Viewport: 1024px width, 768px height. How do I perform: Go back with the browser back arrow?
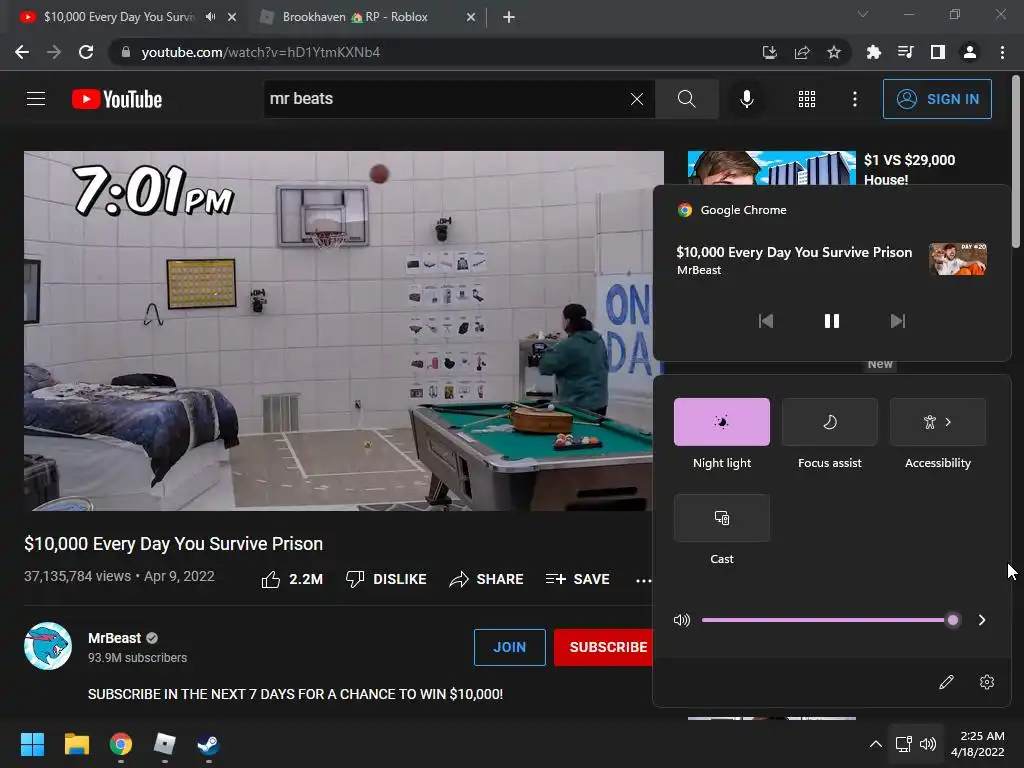[x=22, y=52]
